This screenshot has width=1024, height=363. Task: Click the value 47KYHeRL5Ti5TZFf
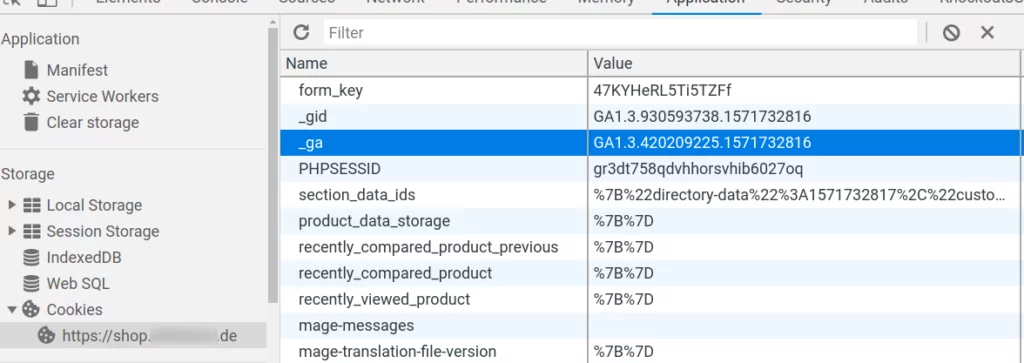(x=663, y=90)
